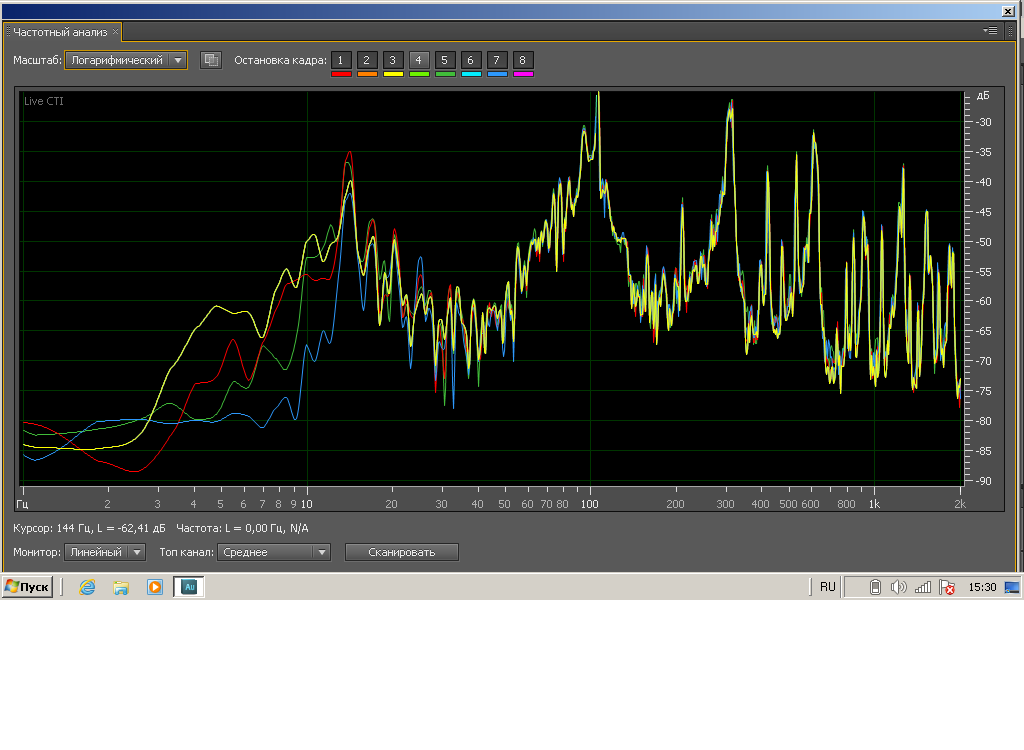1024x750 pixels.
Task: Open the Масштаб scale dropdown
Action: (x=126, y=60)
